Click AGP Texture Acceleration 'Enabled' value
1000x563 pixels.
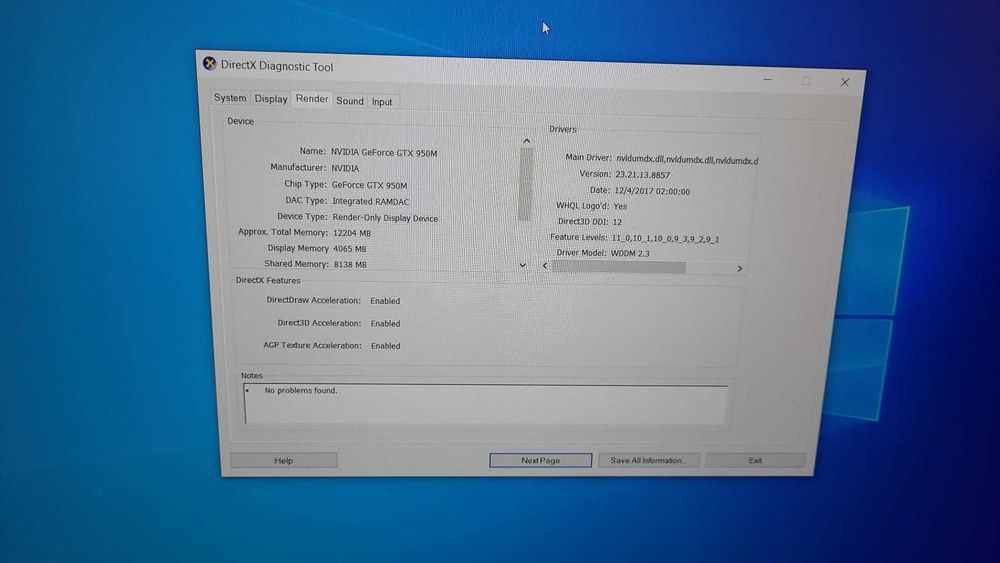tap(386, 346)
